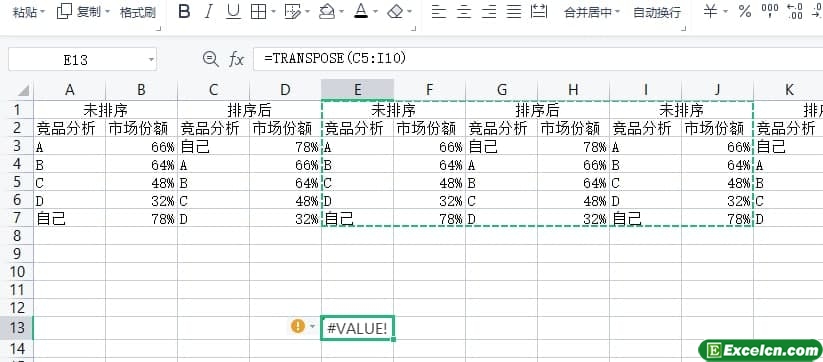Open alignment group dialog launcher

pyautogui.click(x=683, y=29)
